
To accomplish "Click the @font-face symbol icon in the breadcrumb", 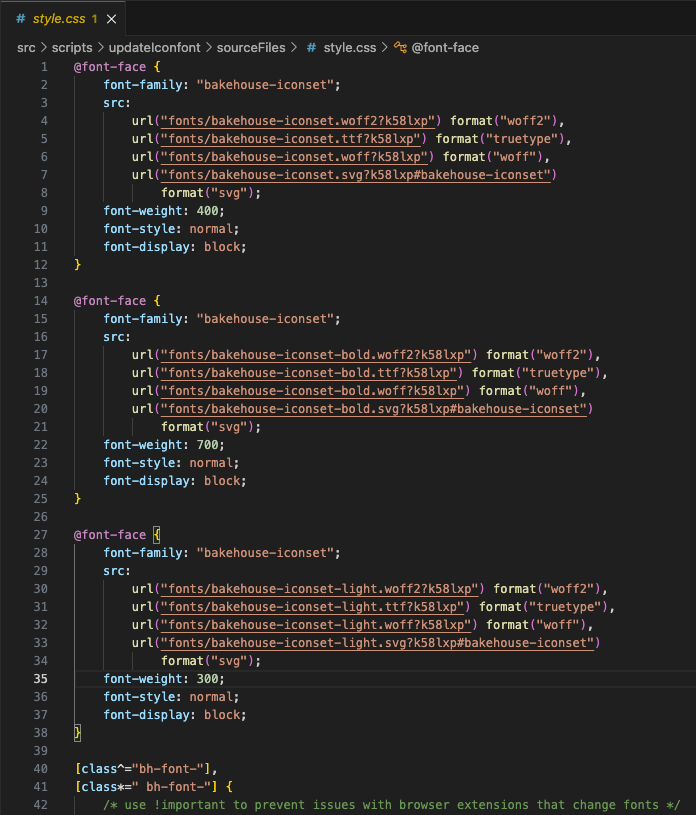I will (400, 47).
